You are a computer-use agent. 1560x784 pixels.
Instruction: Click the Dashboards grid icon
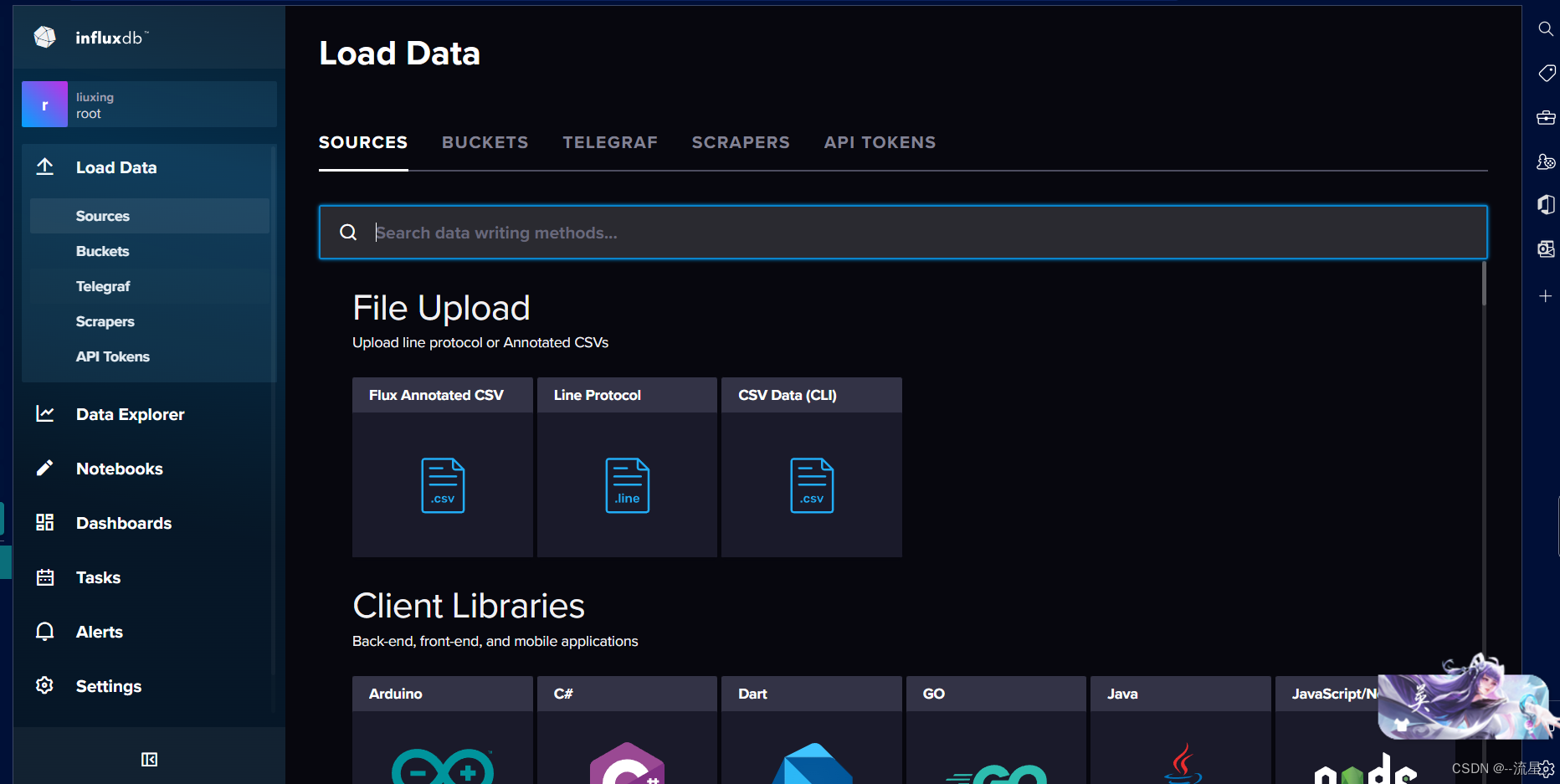click(x=45, y=522)
